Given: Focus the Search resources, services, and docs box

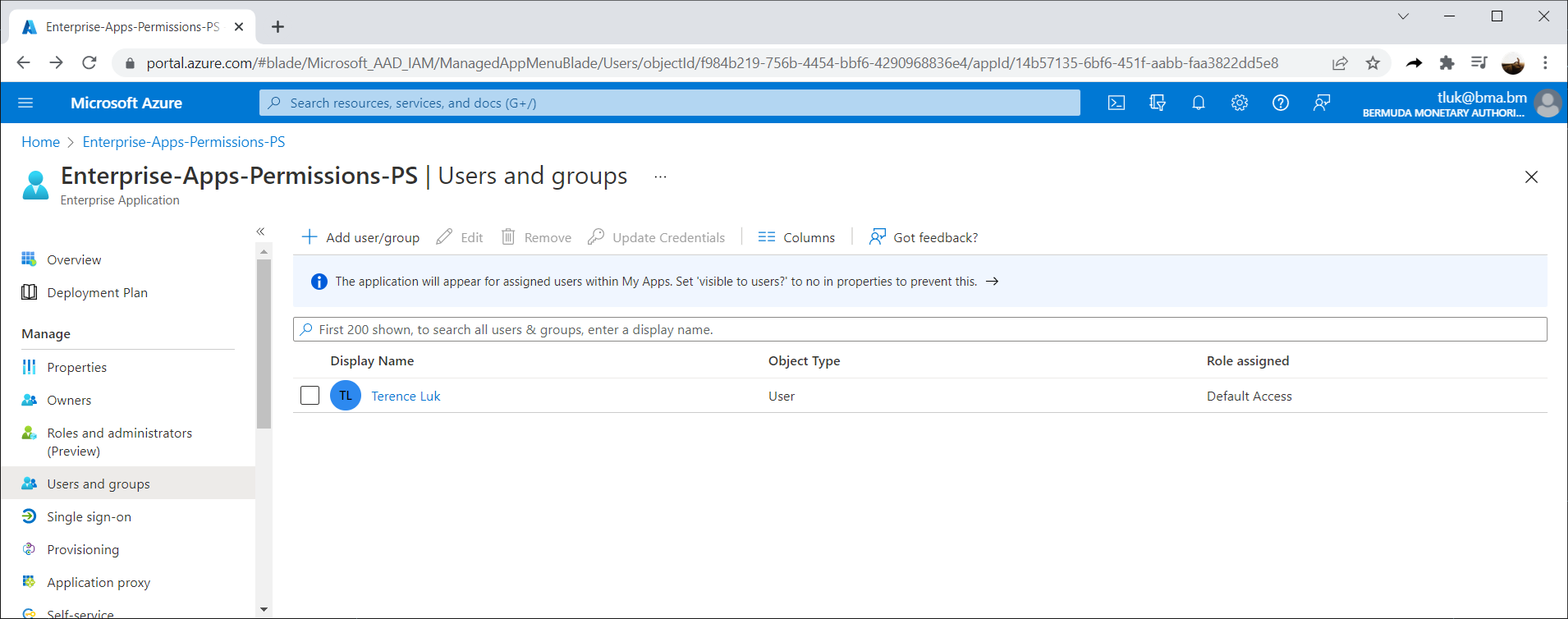Looking at the screenshot, I should [670, 103].
